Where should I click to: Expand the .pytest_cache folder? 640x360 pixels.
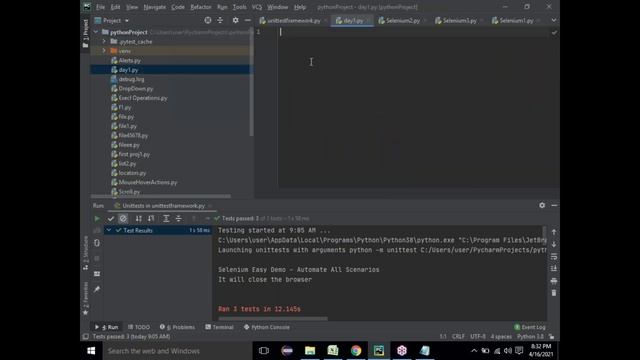pos(104,42)
